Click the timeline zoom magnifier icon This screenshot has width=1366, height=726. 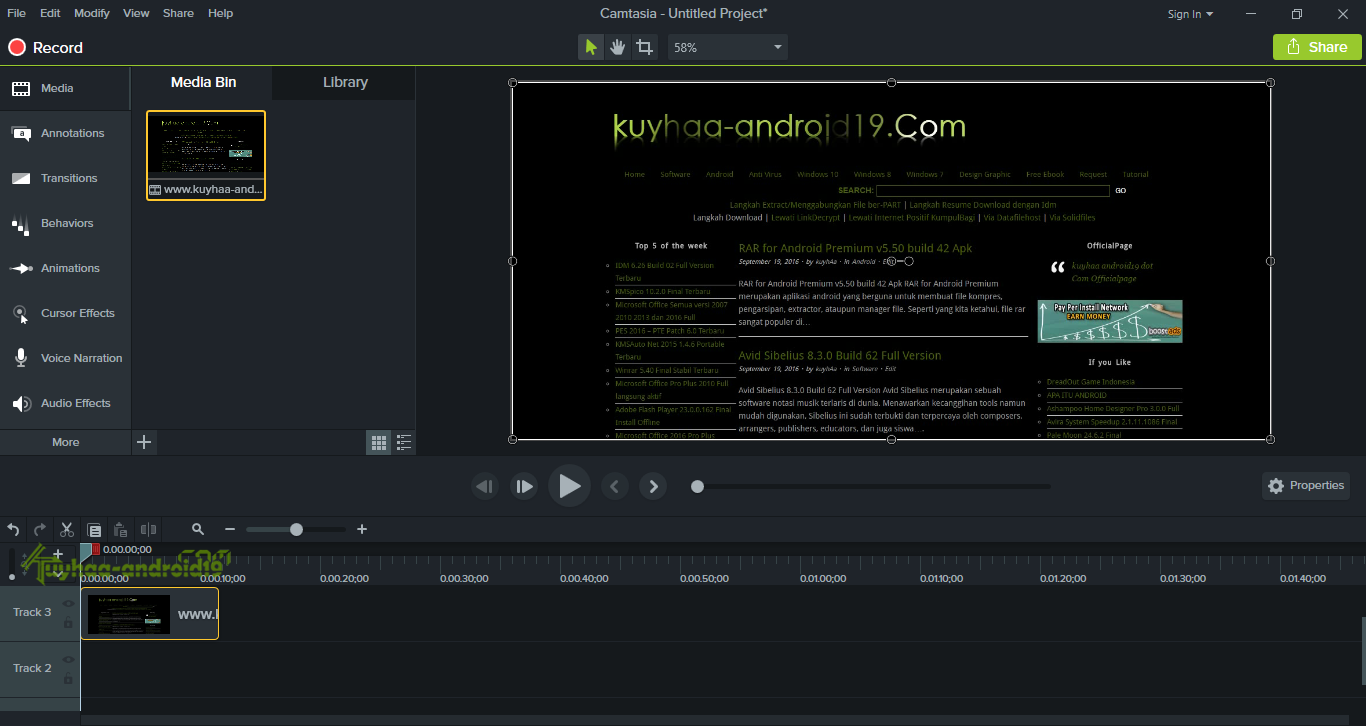(x=198, y=530)
